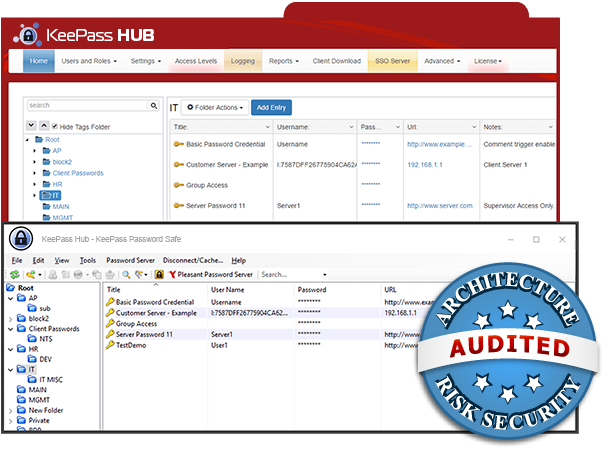Click into the KeePass Search box
Screen dimensions: 603x457
tap(291, 275)
